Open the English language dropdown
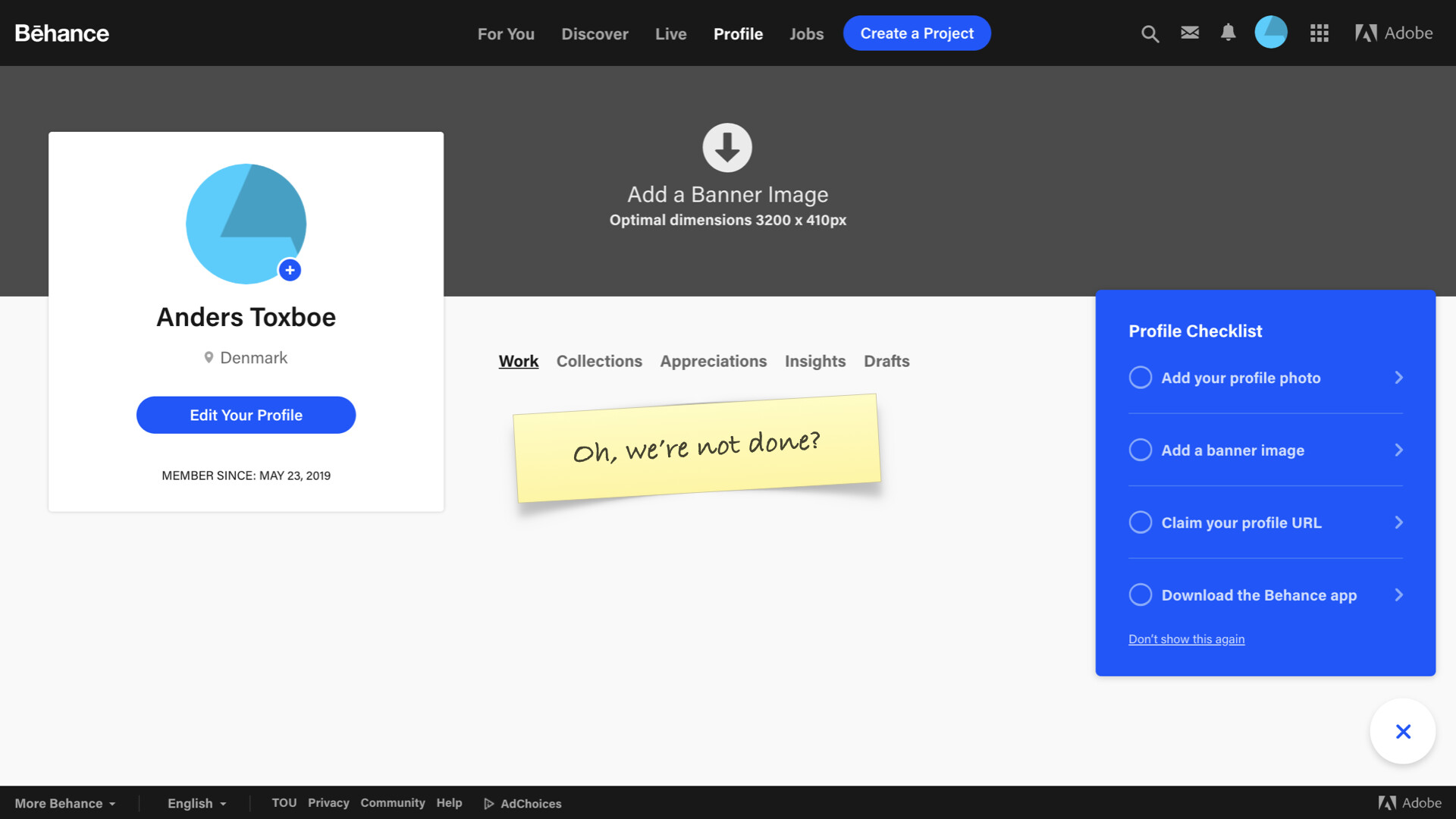This screenshot has height=819, width=1456. click(x=196, y=803)
